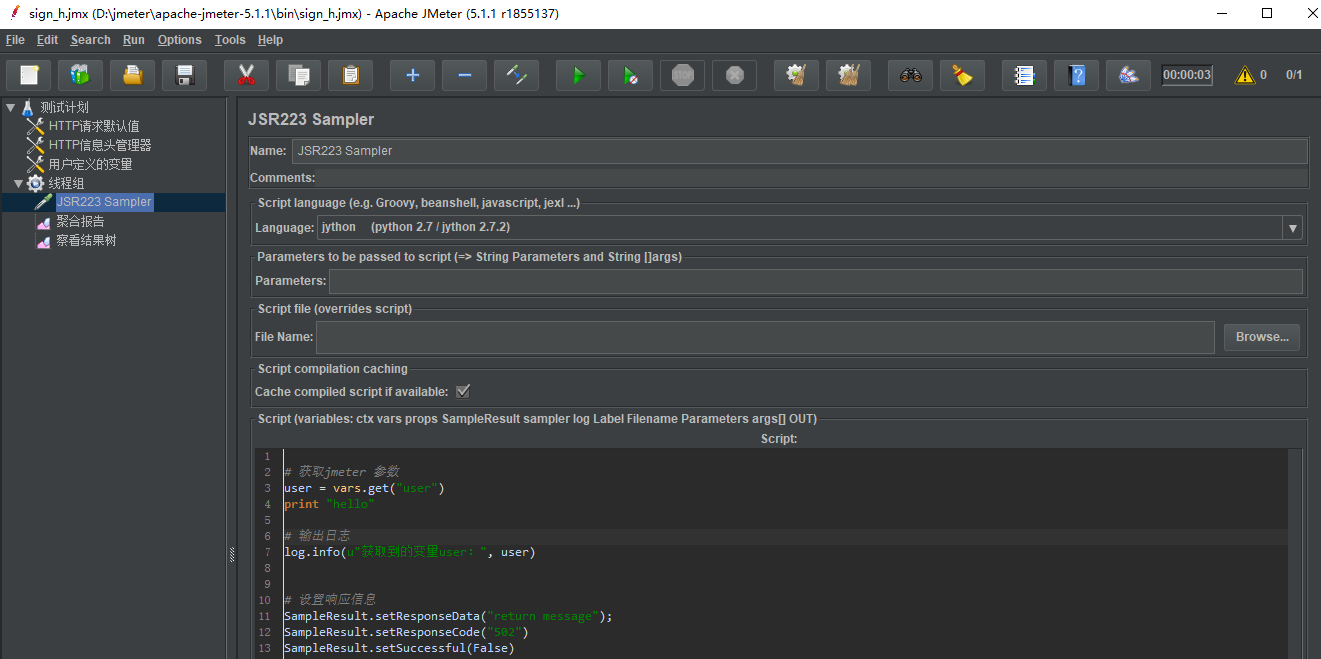Collapse the 测试计划 tree node
Image resolution: width=1321 pixels, height=659 pixels.
pyautogui.click(x=10, y=107)
